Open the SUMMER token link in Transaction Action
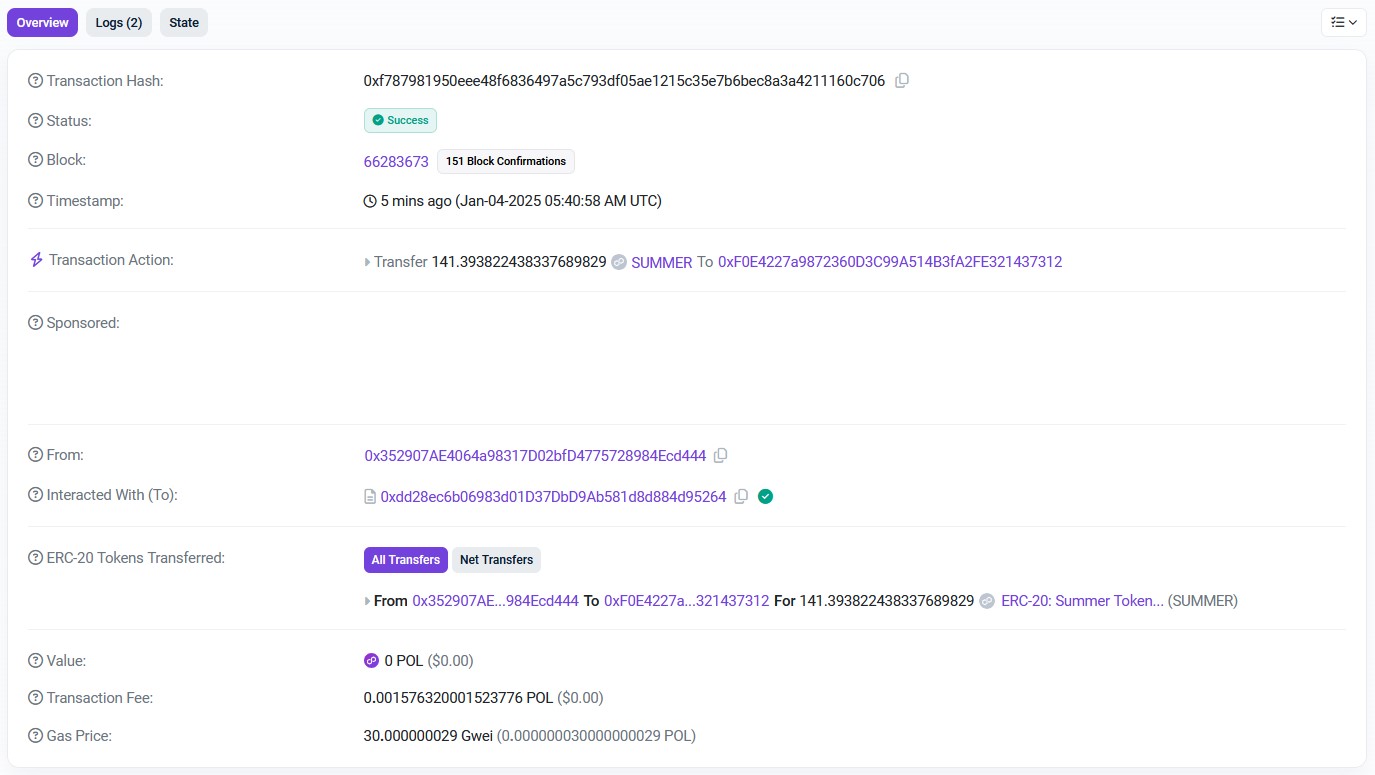Screen dimensions: 1375x775 click(x=661, y=263)
